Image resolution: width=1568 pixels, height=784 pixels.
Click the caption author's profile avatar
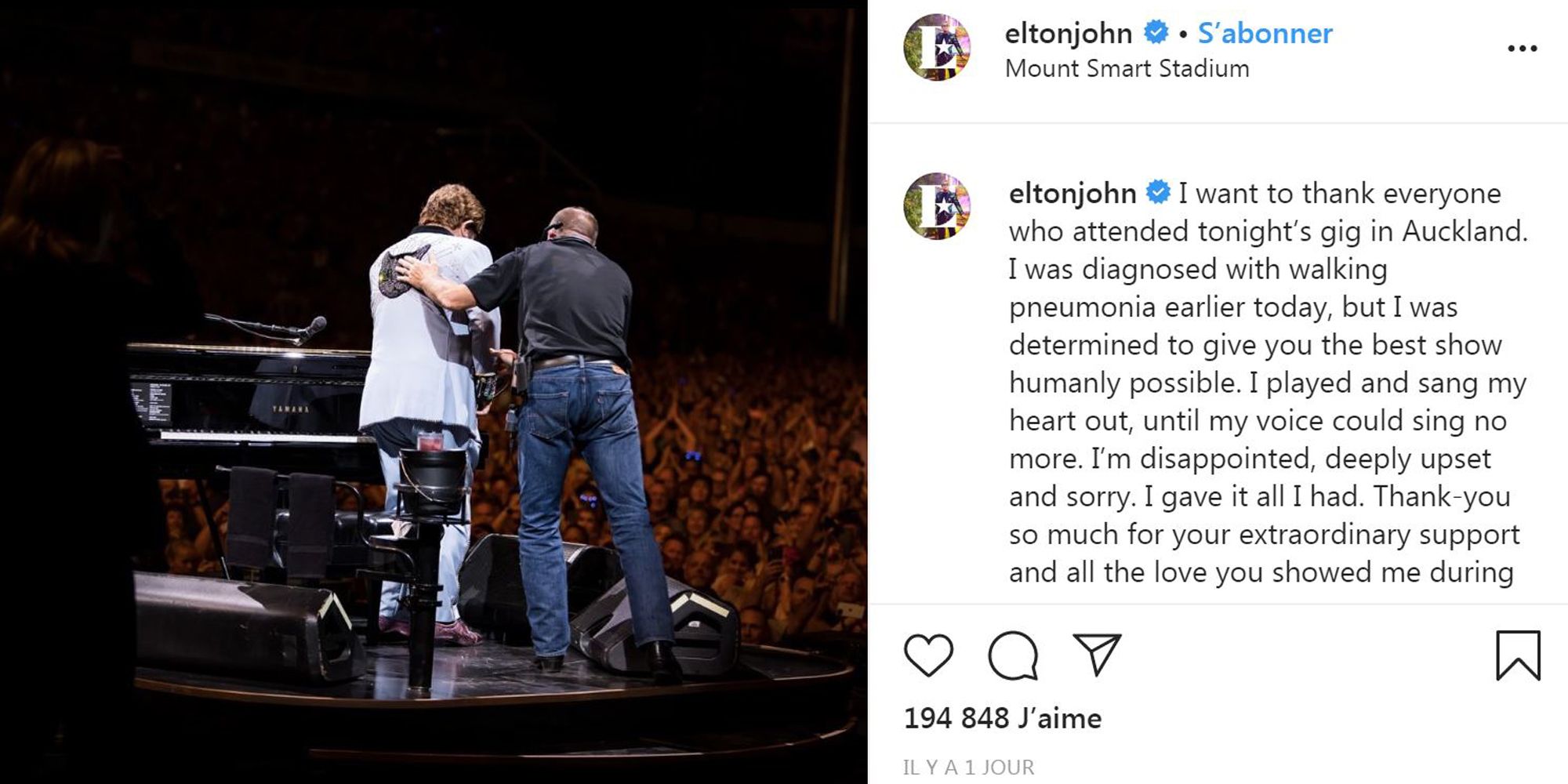point(937,206)
